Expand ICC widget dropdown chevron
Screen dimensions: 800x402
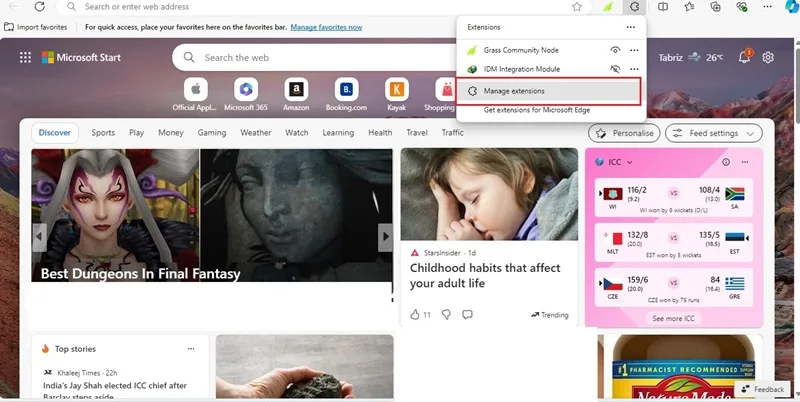tap(630, 162)
